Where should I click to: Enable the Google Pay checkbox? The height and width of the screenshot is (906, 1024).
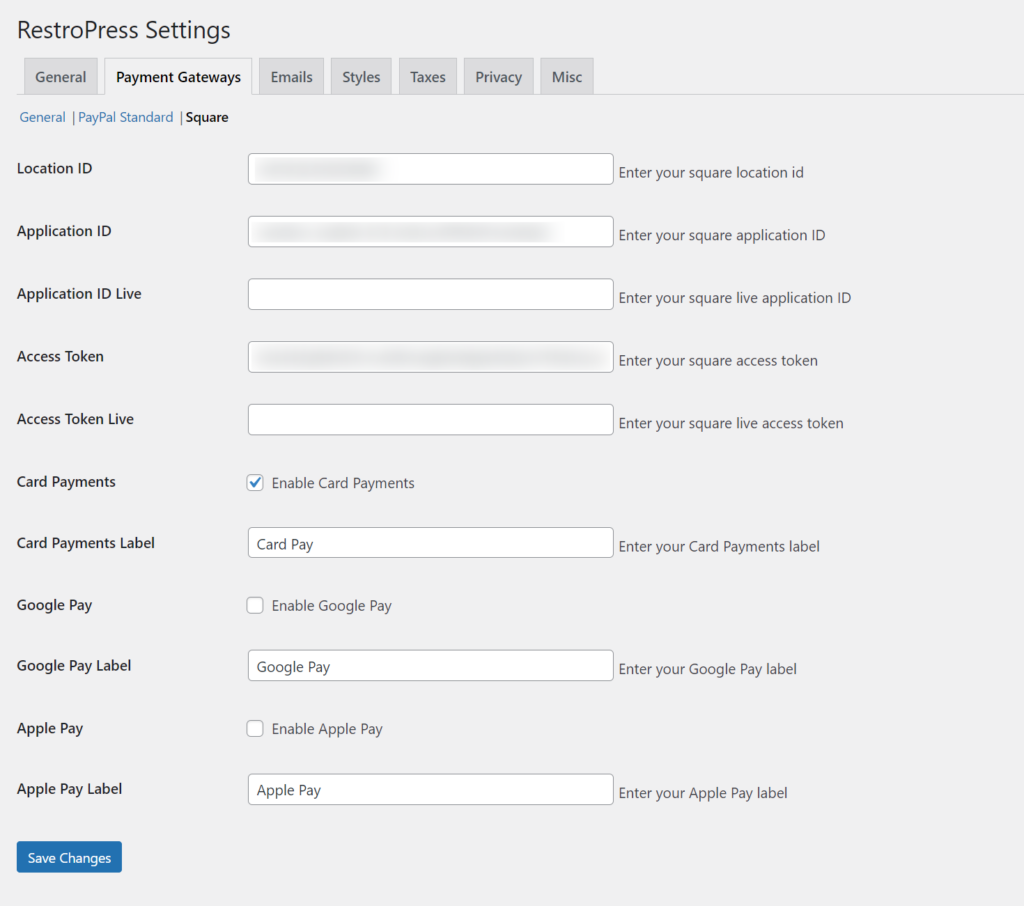[x=255, y=606]
